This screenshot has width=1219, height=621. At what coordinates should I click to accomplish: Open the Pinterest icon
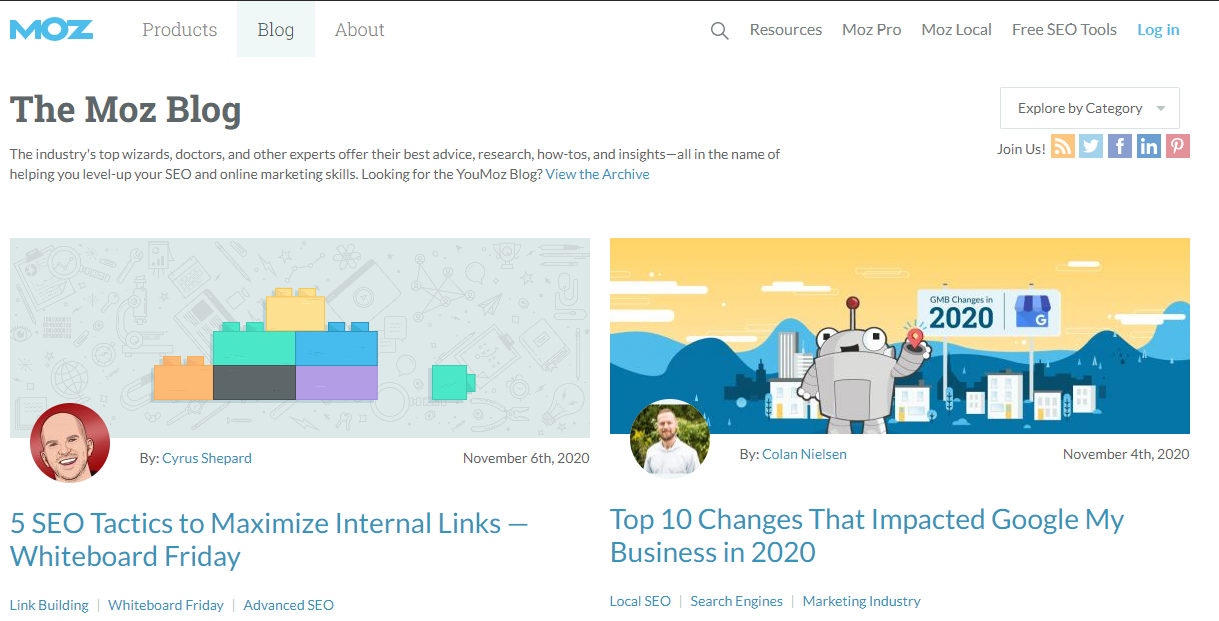(x=1178, y=147)
